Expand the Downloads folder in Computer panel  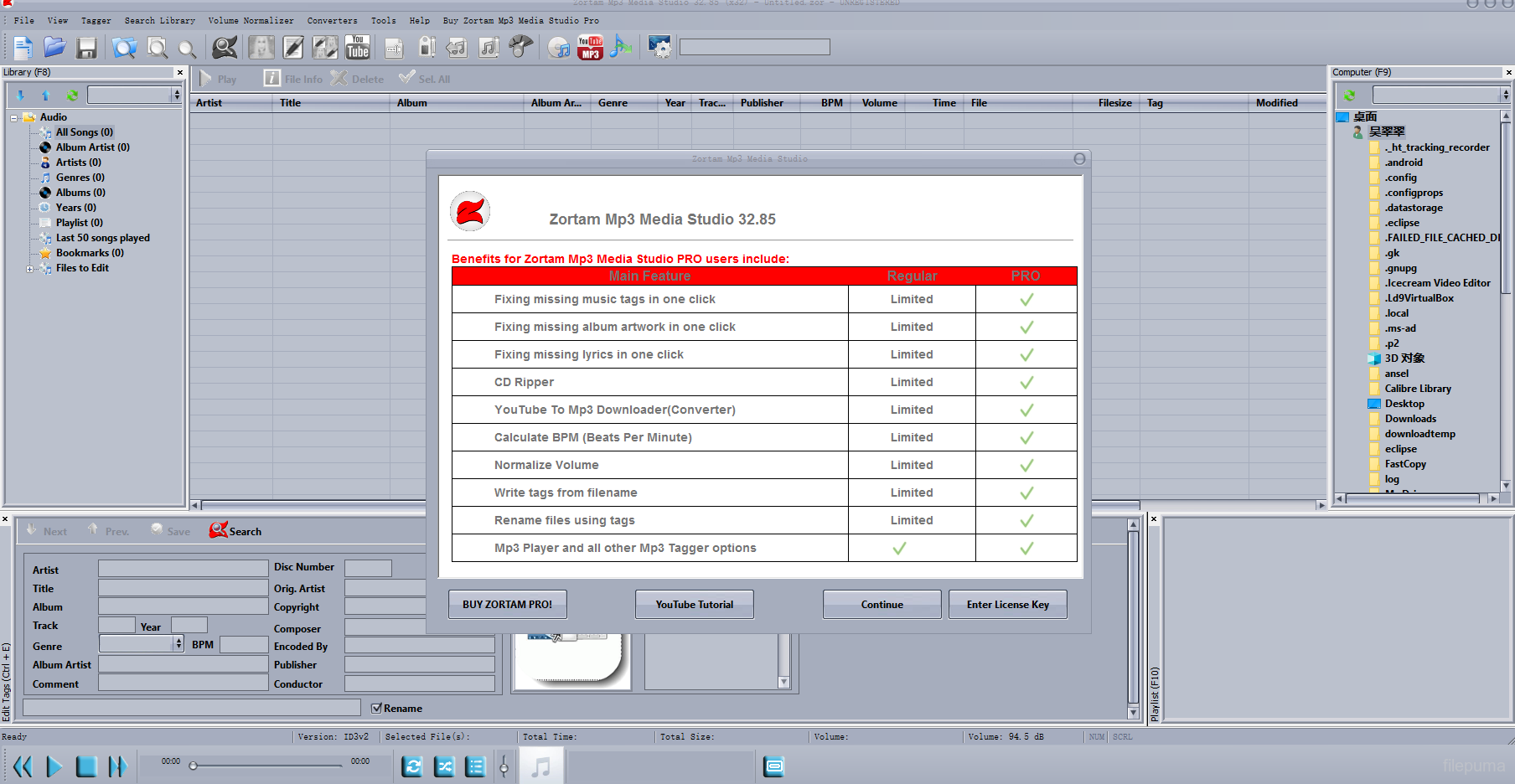[x=1411, y=418]
